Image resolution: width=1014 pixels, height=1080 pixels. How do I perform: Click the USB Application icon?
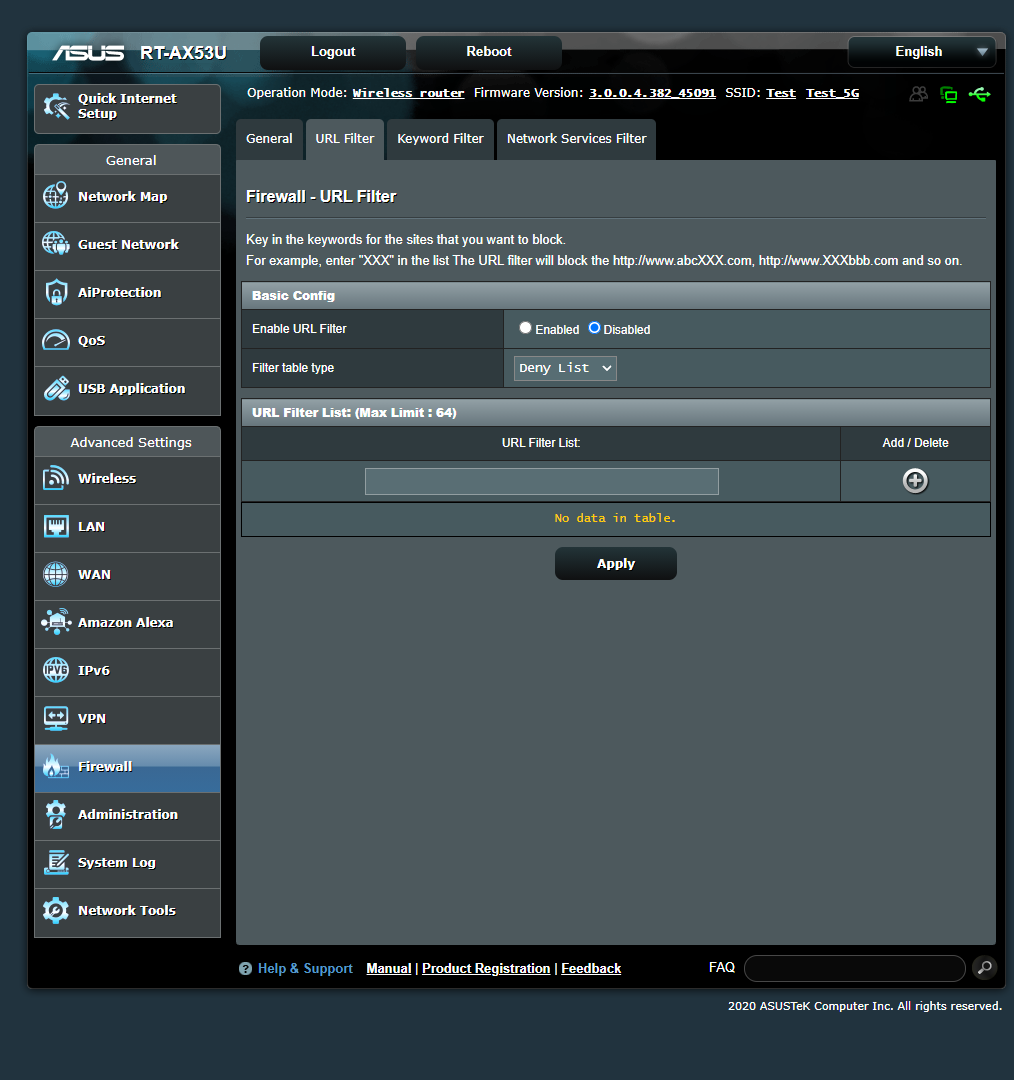point(56,388)
